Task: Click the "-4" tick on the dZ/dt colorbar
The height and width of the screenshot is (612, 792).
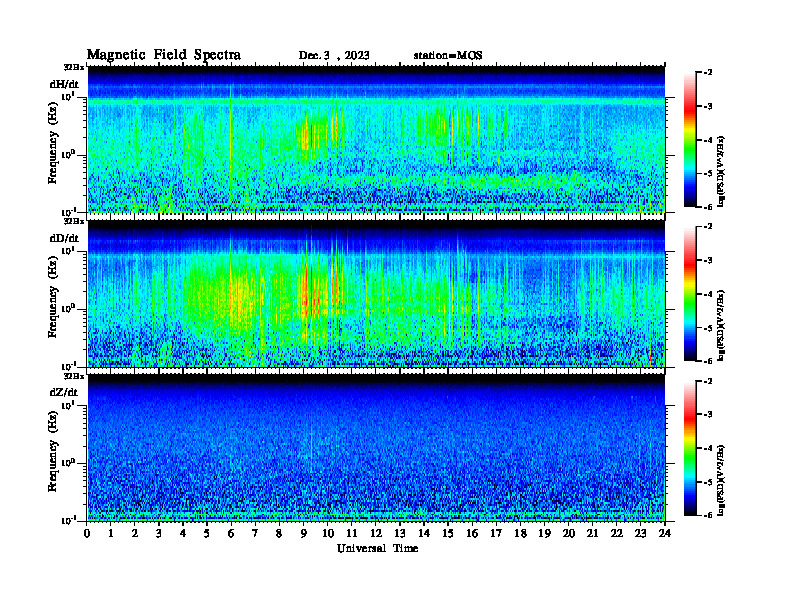Action: tap(708, 448)
